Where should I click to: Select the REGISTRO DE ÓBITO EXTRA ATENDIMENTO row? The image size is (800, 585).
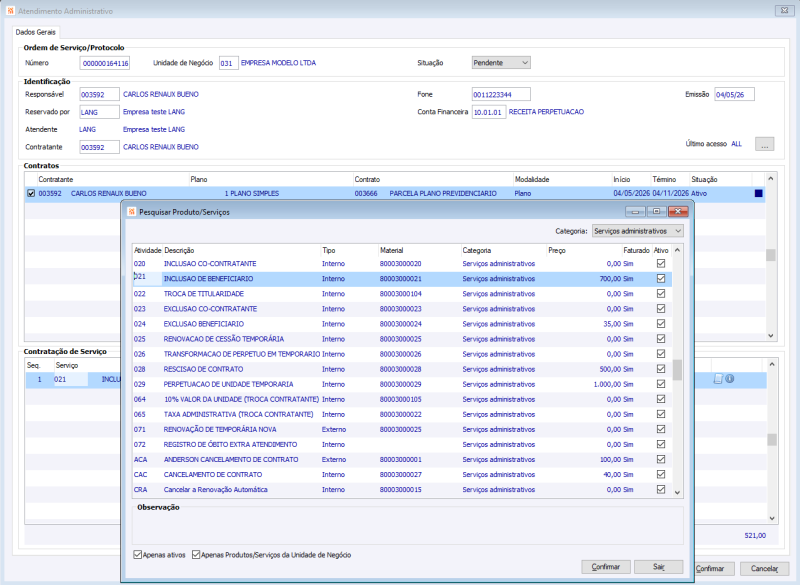click(402, 444)
